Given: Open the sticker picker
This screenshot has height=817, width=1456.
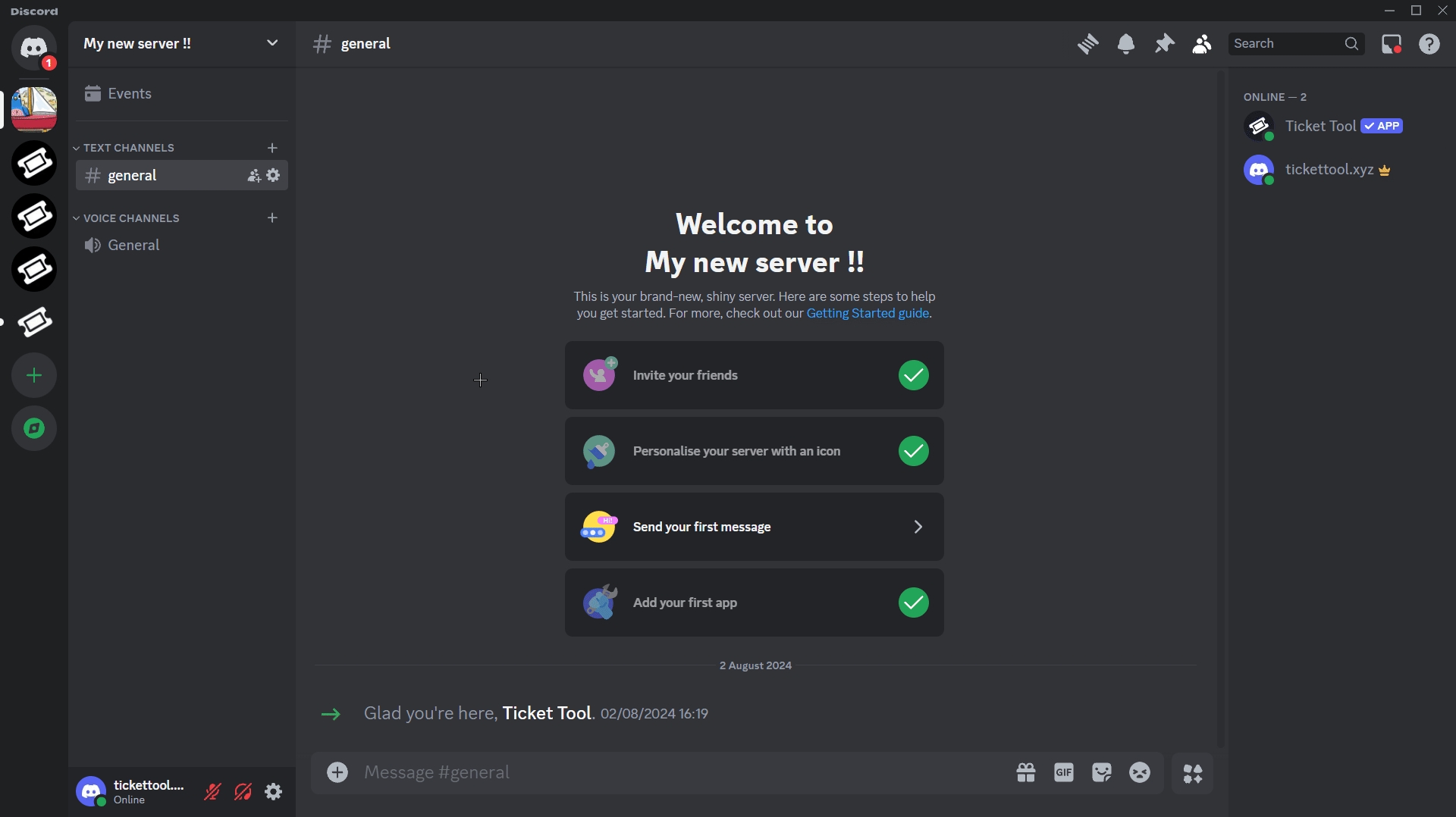Looking at the screenshot, I should [x=1102, y=772].
